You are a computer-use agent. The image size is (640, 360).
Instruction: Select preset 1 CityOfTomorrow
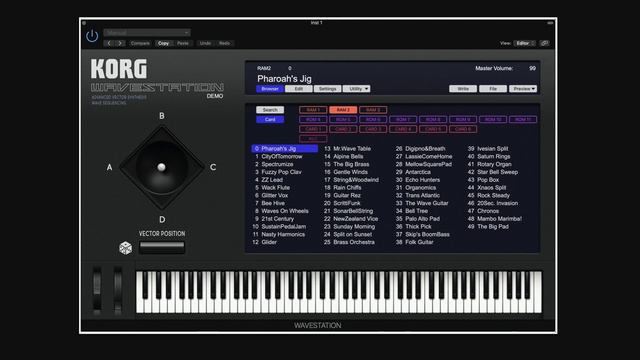[x=278, y=156]
